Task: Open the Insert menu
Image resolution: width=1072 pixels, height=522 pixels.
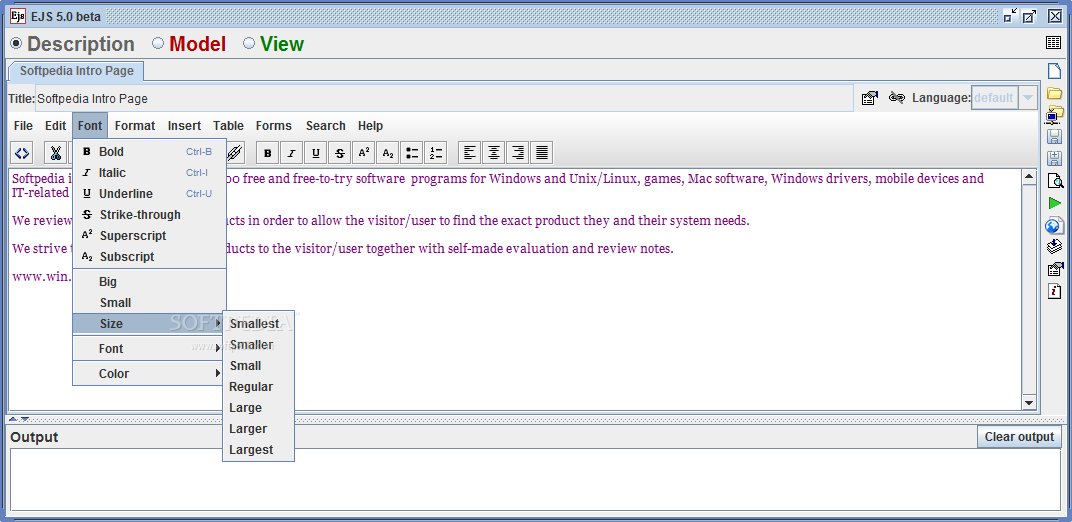Action: 185,126
